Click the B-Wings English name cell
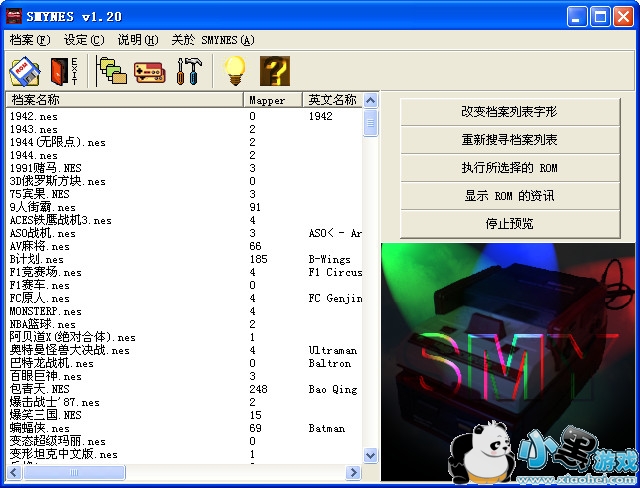Viewport: 640px width, 488px height. click(330, 260)
